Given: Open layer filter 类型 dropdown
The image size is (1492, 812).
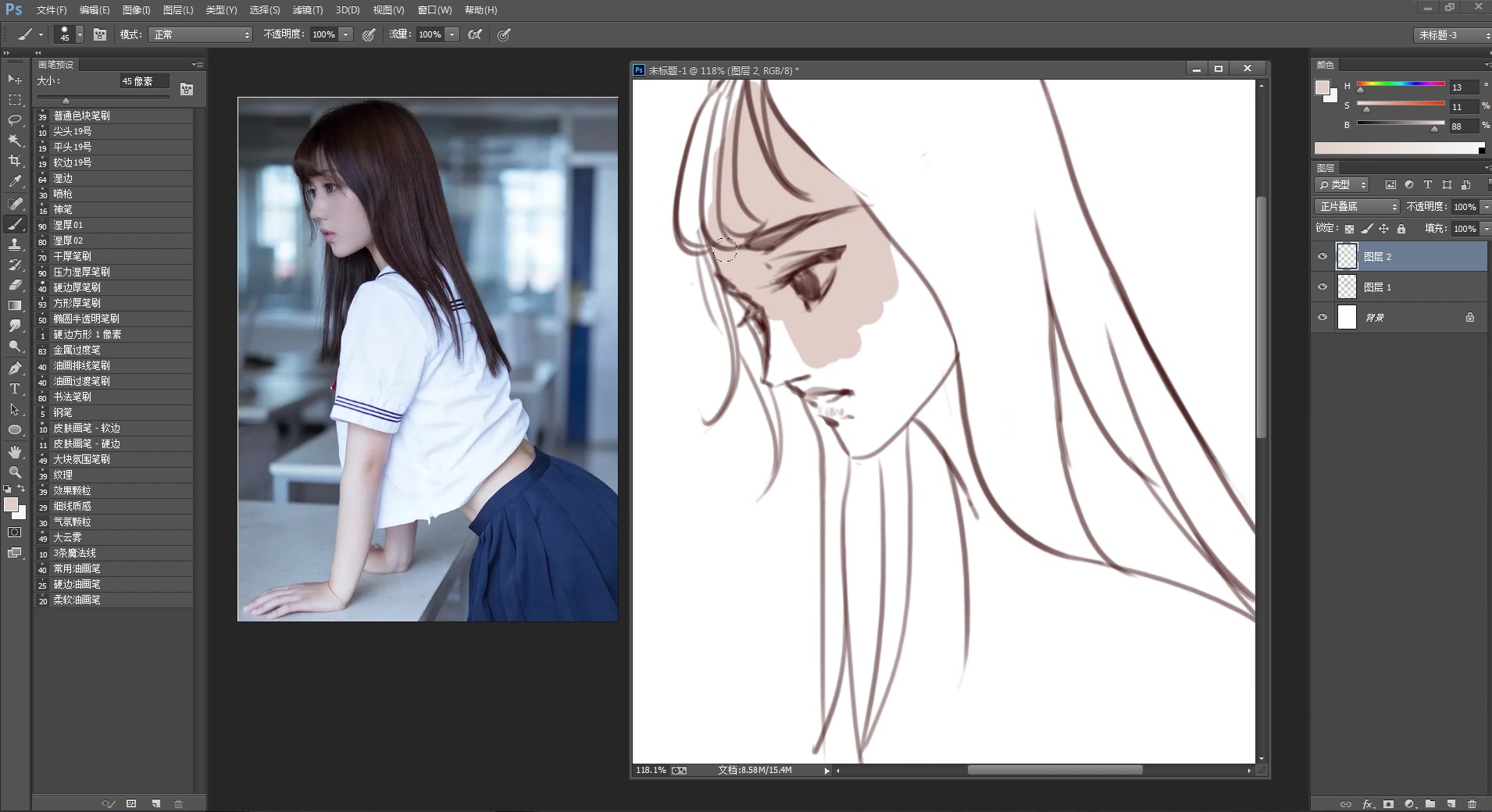Looking at the screenshot, I should tap(1343, 185).
